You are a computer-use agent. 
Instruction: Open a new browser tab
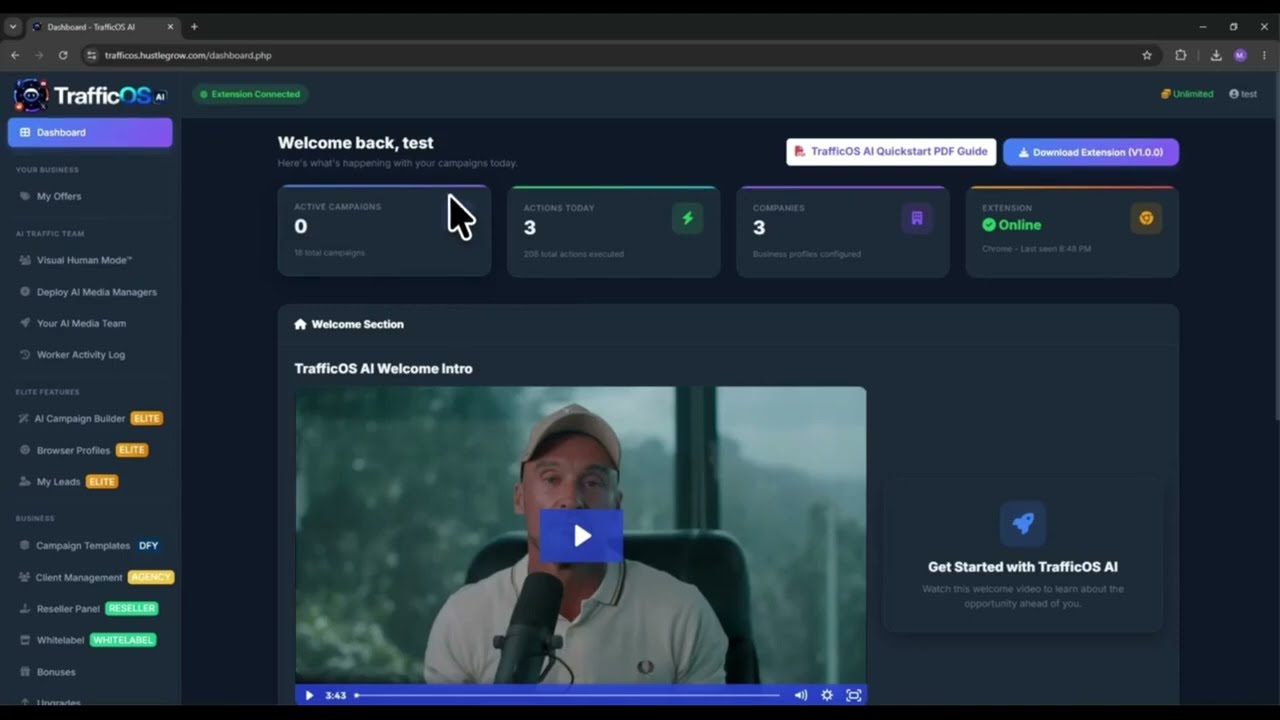[x=194, y=27]
